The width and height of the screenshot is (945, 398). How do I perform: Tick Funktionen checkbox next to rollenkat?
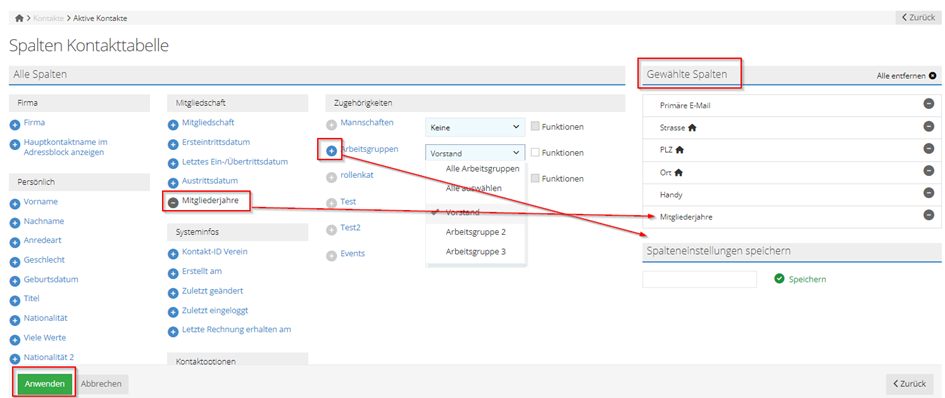(x=535, y=178)
